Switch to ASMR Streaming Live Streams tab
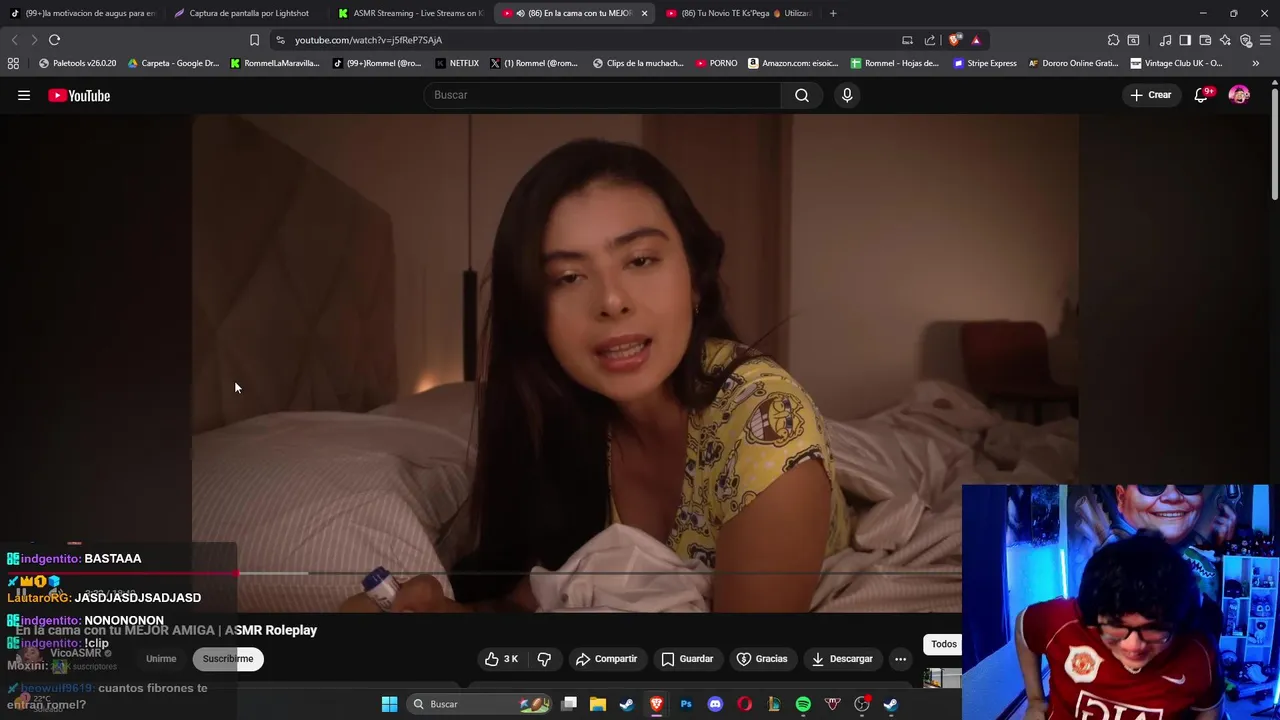The height and width of the screenshot is (720, 1280). (x=410, y=13)
